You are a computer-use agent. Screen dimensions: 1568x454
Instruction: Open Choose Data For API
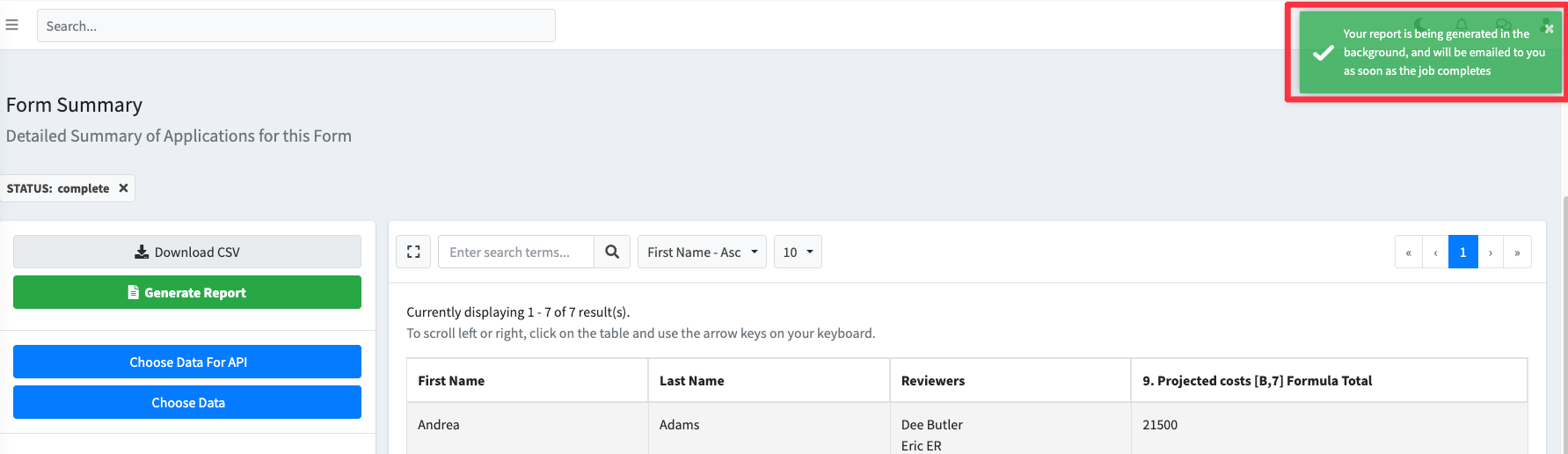coord(187,362)
